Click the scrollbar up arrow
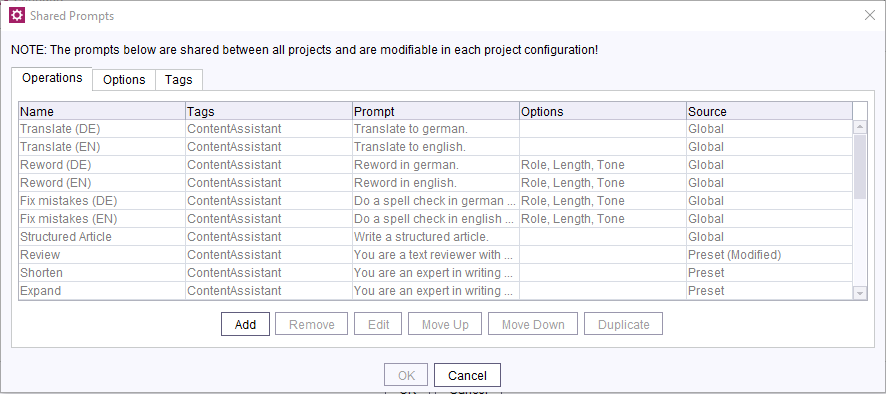886x394 pixels. tap(859, 127)
